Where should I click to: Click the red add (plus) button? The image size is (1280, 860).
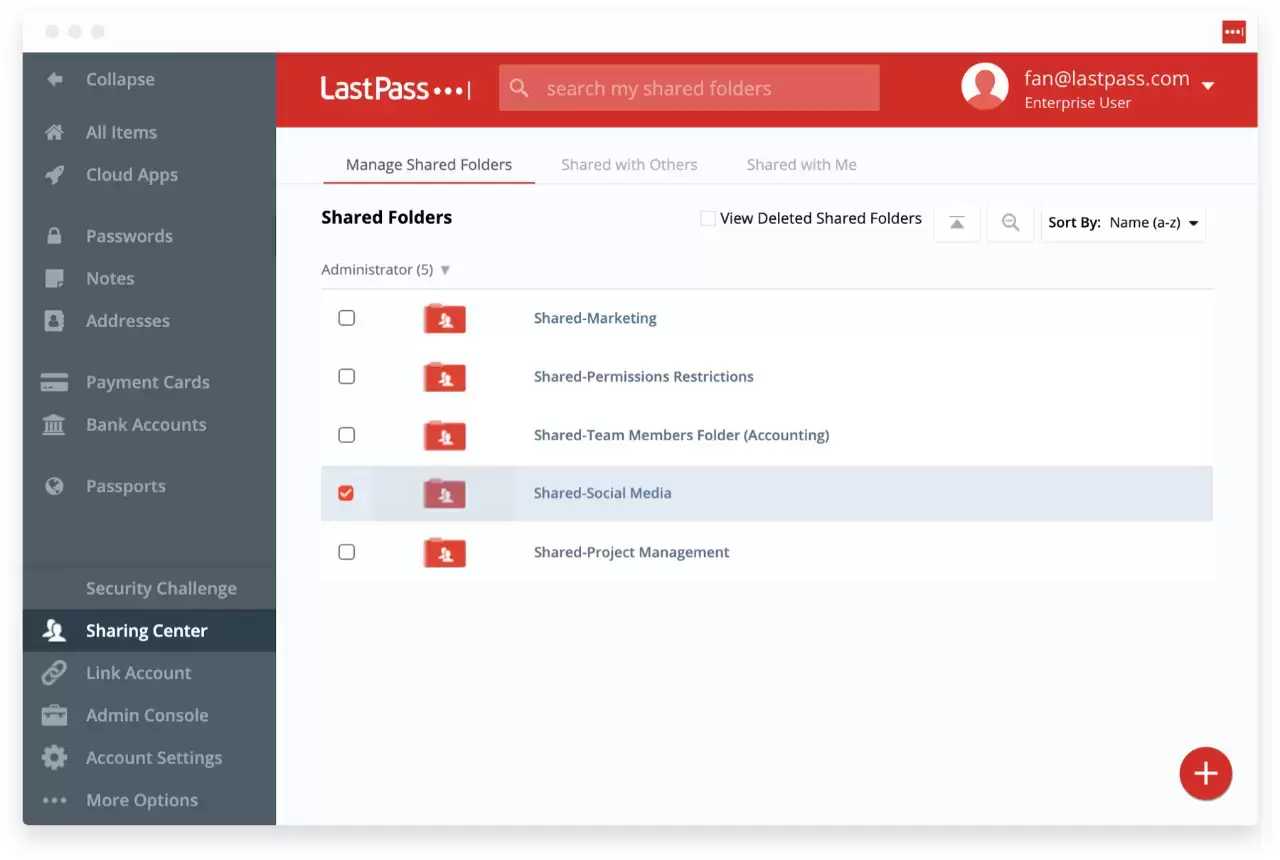1205,773
